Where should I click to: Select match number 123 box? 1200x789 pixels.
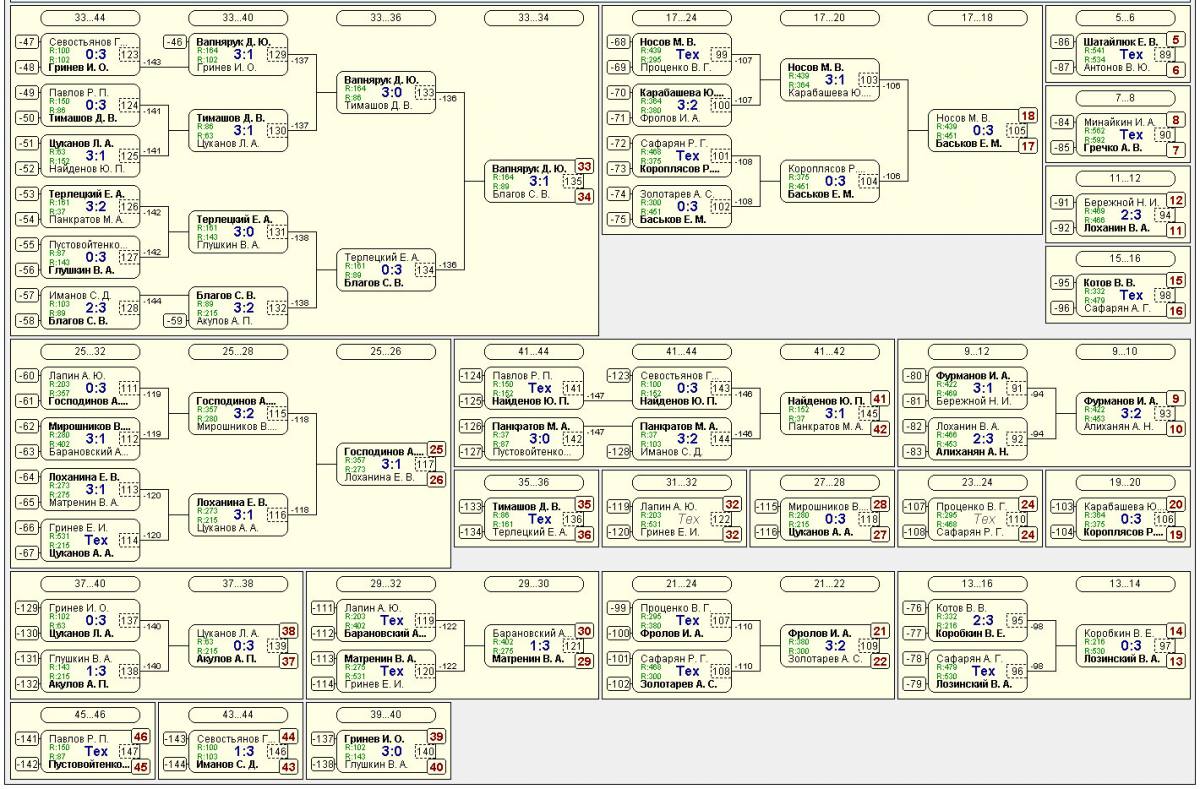(129, 55)
